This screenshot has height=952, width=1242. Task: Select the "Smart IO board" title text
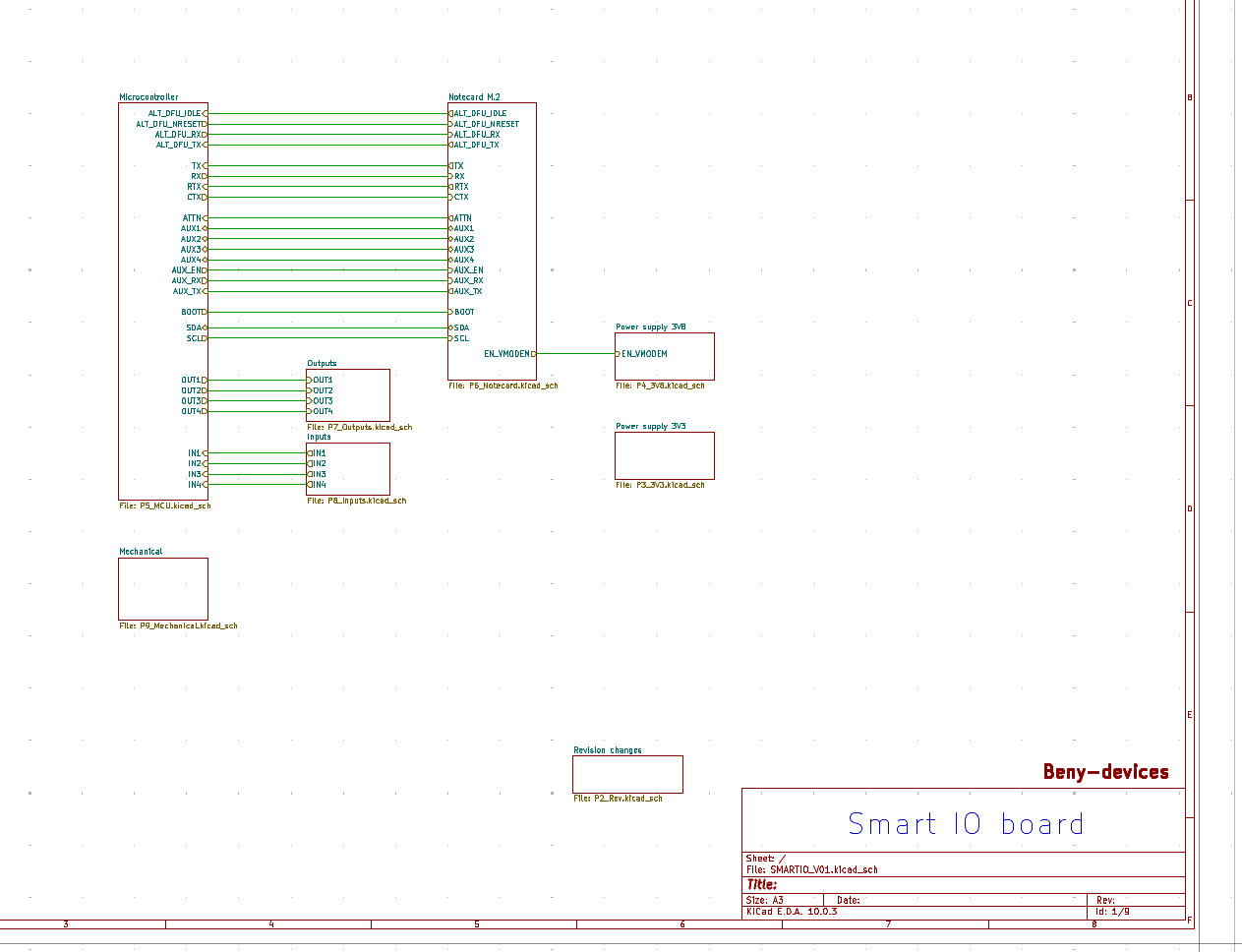[966, 824]
